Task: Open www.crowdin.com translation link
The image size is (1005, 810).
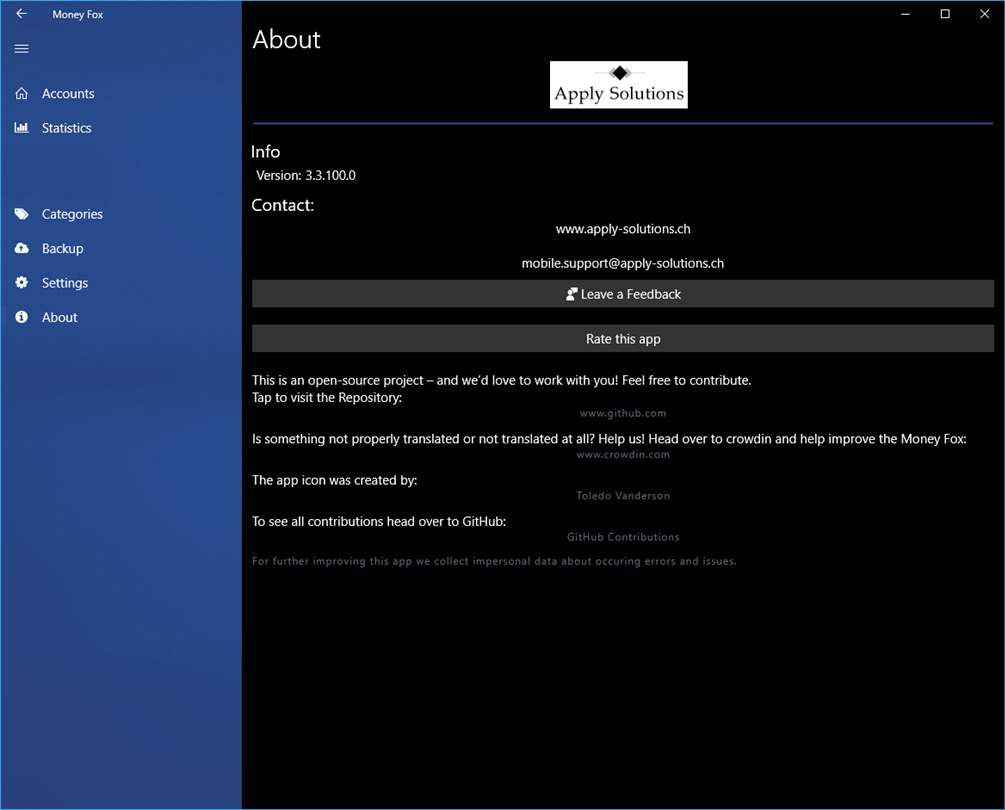Action: (x=623, y=454)
